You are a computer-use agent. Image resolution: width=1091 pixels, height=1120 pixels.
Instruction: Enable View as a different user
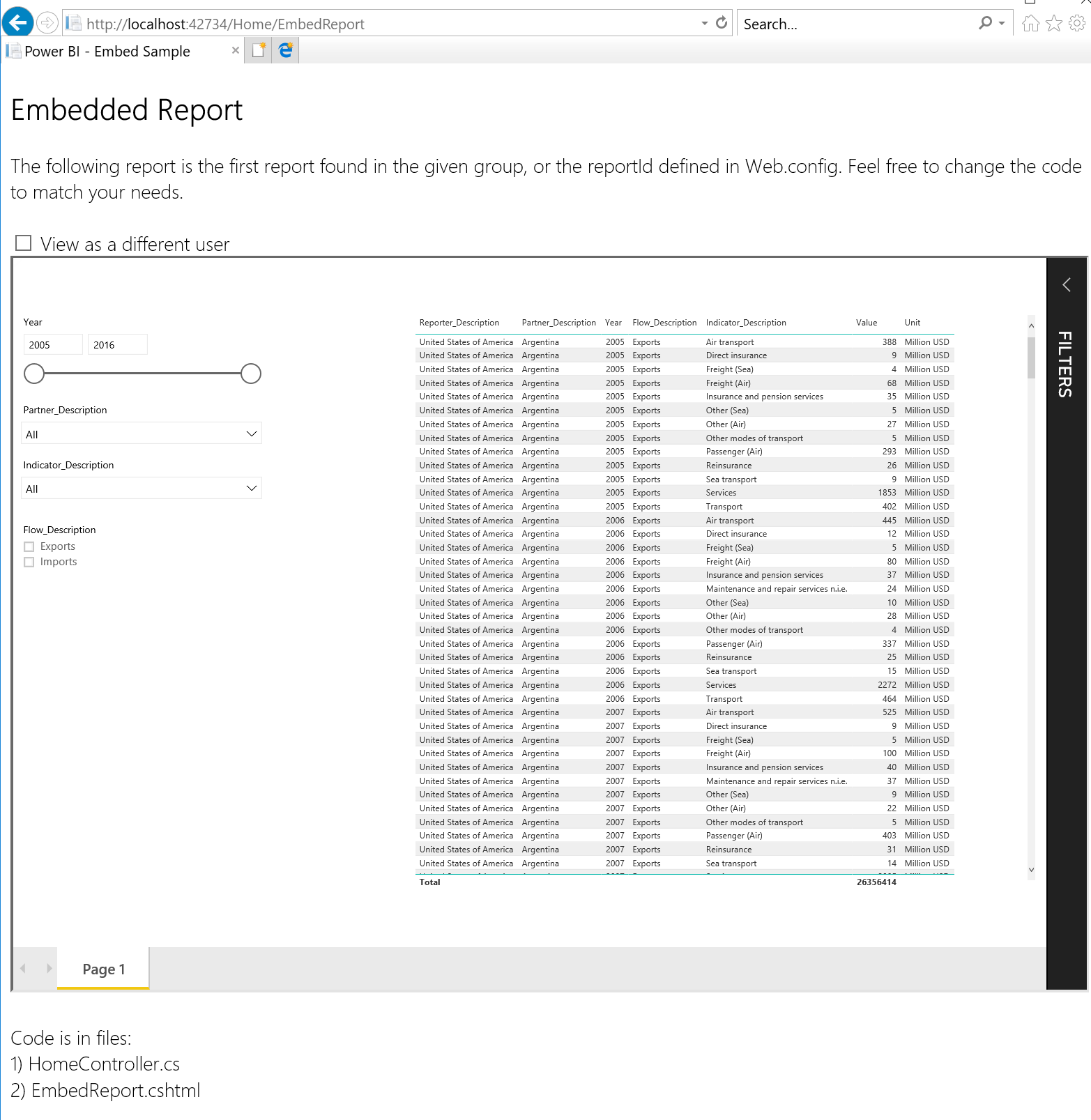click(x=24, y=243)
